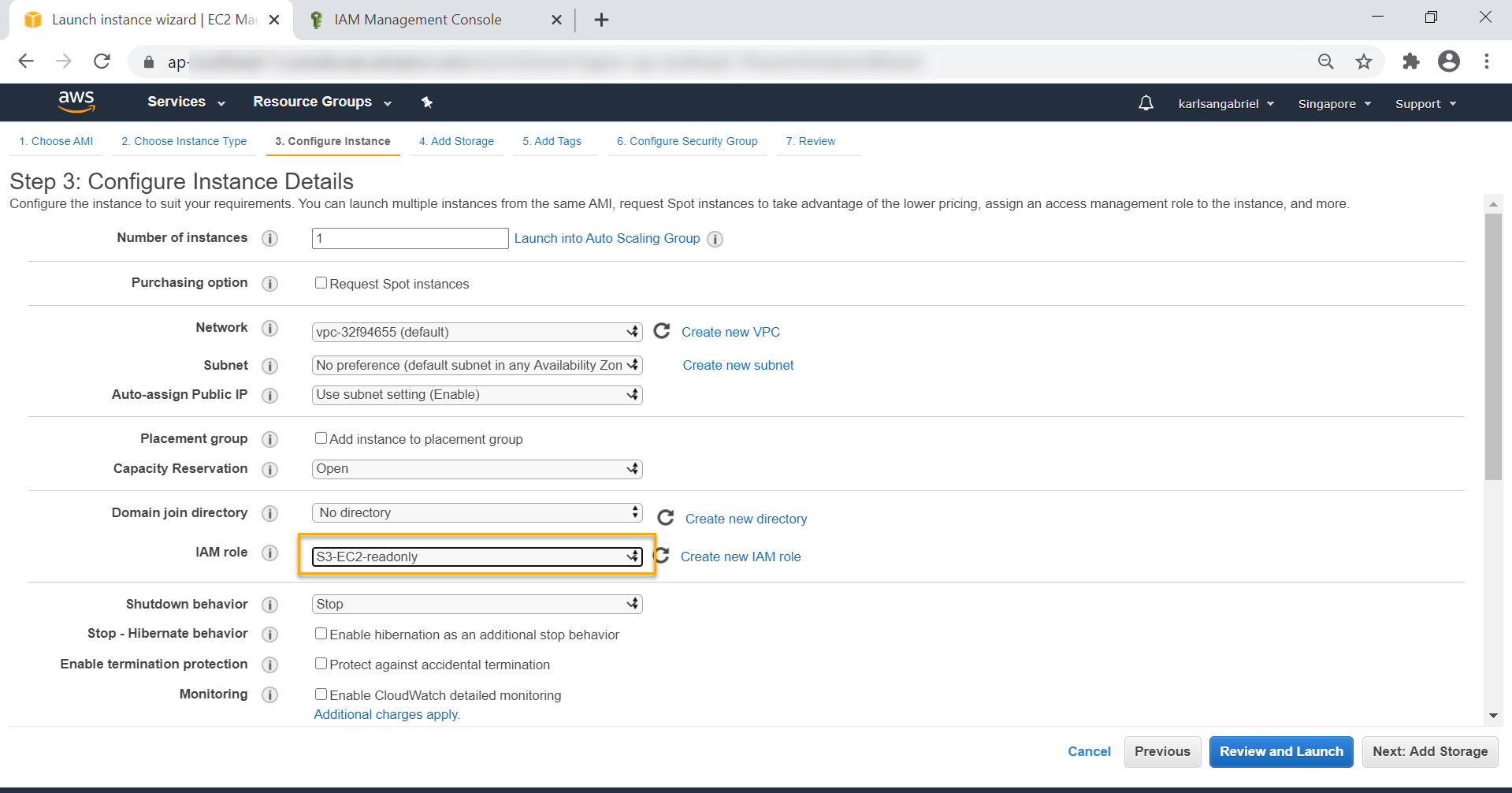The height and width of the screenshot is (793, 1512).
Task: Open the karlsangabriel account menu
Action: 1226,104
